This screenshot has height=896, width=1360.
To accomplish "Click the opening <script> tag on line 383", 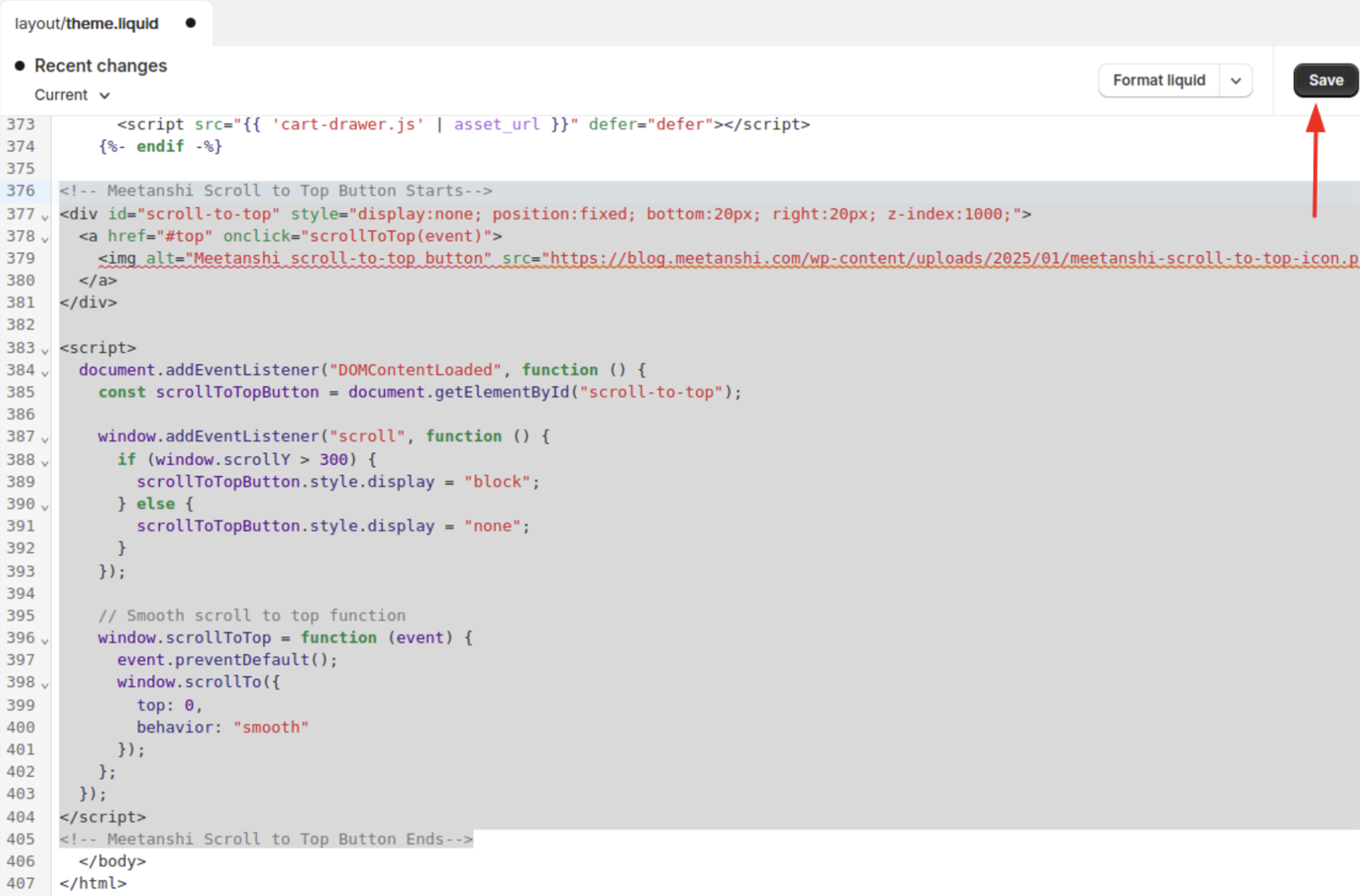I will point(98,348).
